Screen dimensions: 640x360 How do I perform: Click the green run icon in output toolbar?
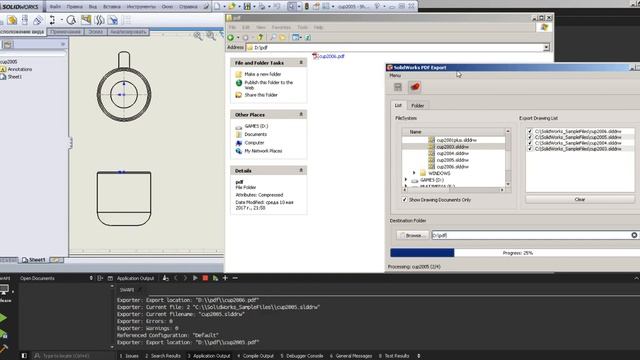(195, 278)
